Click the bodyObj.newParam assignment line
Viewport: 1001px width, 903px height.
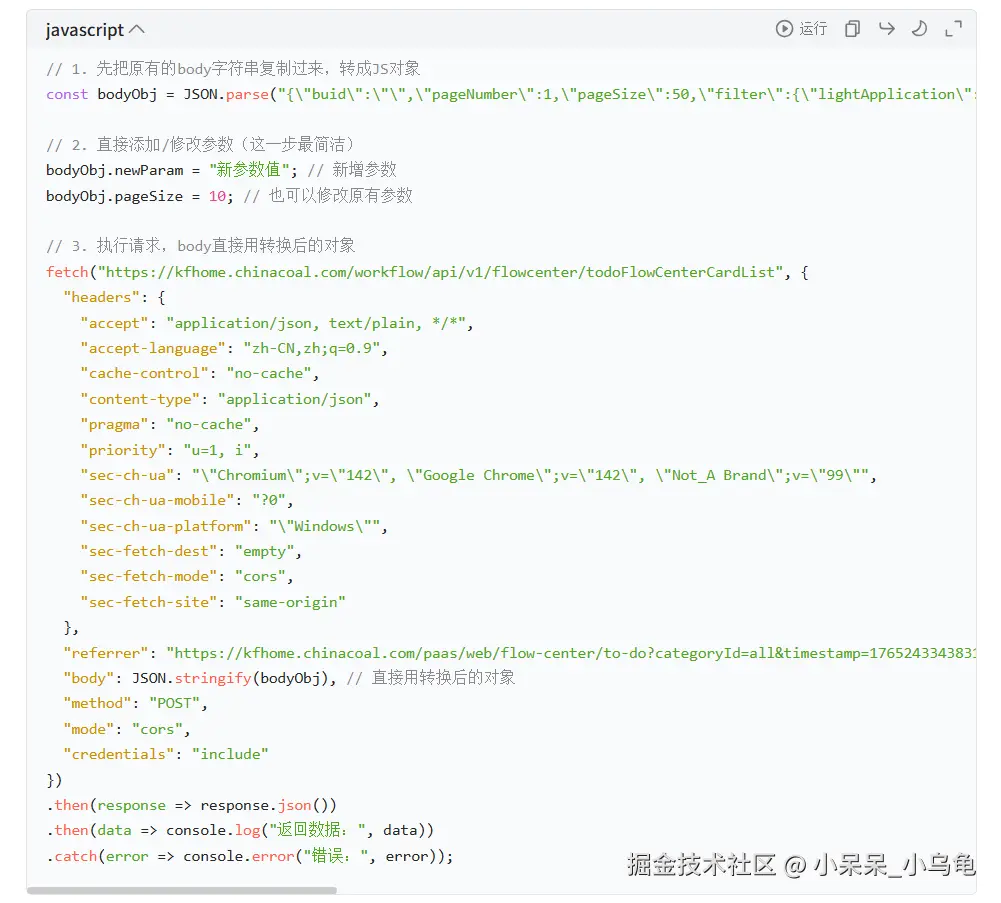222,170
